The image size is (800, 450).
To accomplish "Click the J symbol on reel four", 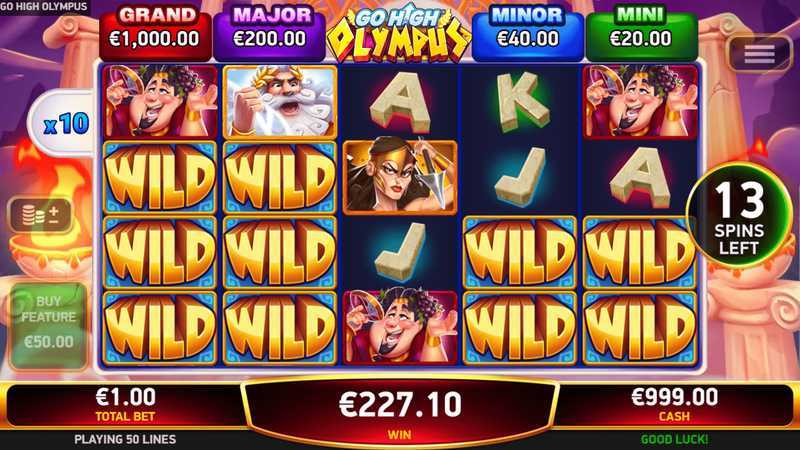I will point(520,177).
